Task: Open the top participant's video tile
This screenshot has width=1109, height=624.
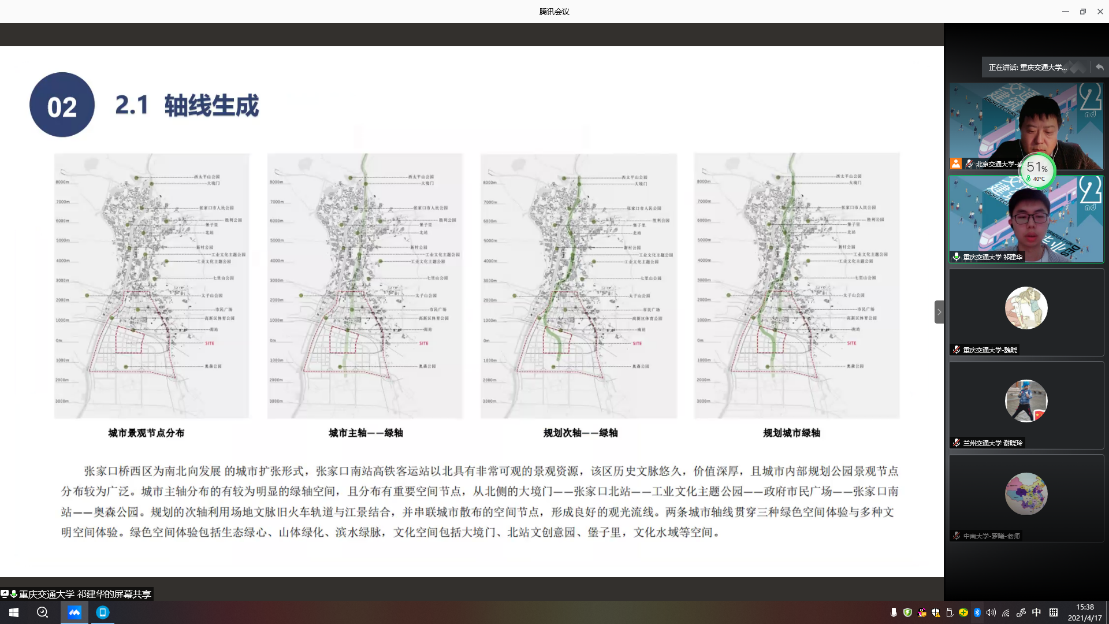Action: (1026, 126)
